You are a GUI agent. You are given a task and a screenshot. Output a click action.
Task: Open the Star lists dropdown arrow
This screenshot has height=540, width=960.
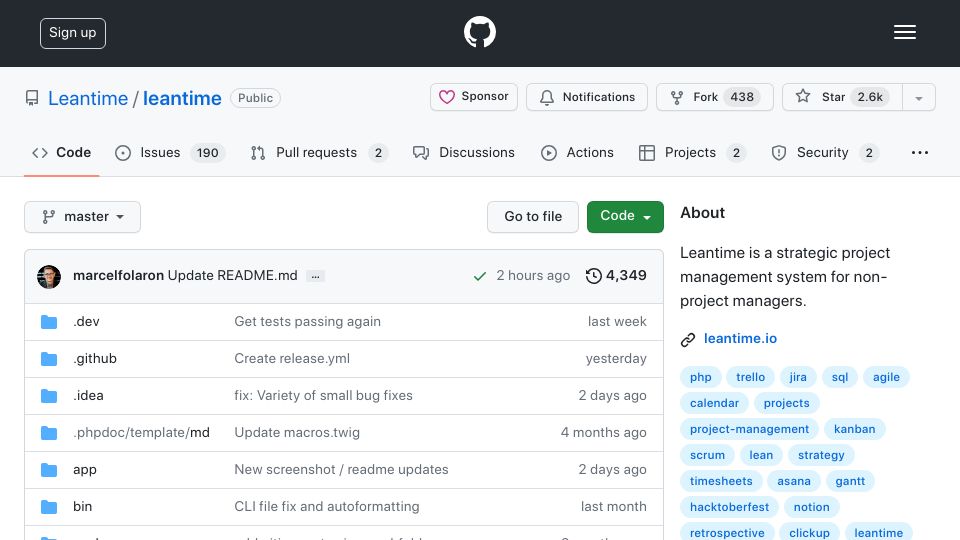[918, 97]
